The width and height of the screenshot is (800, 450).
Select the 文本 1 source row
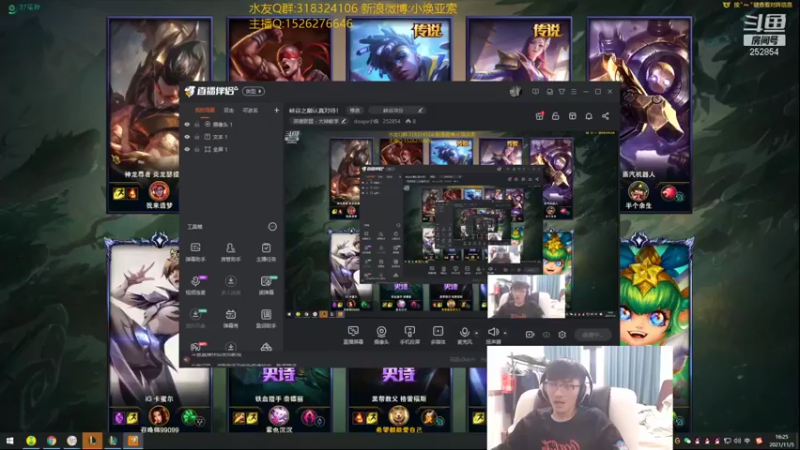(x=232, y=137)
